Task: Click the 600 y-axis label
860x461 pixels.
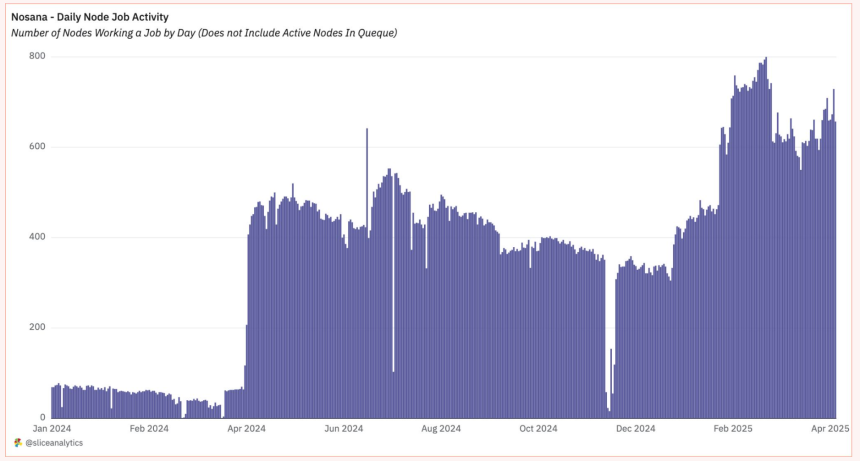Action: pyautogui.click(x=38, y=147)
